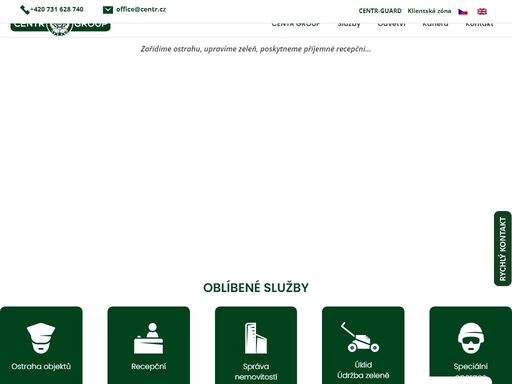Open email link office@centr.cz
Image resolution: width=512 pixels, height=384 pixels.
141,9
